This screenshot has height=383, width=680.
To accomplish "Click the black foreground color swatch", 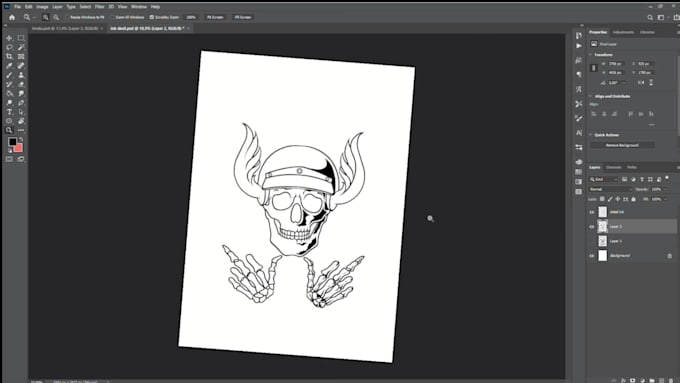I will pos(12,142).
